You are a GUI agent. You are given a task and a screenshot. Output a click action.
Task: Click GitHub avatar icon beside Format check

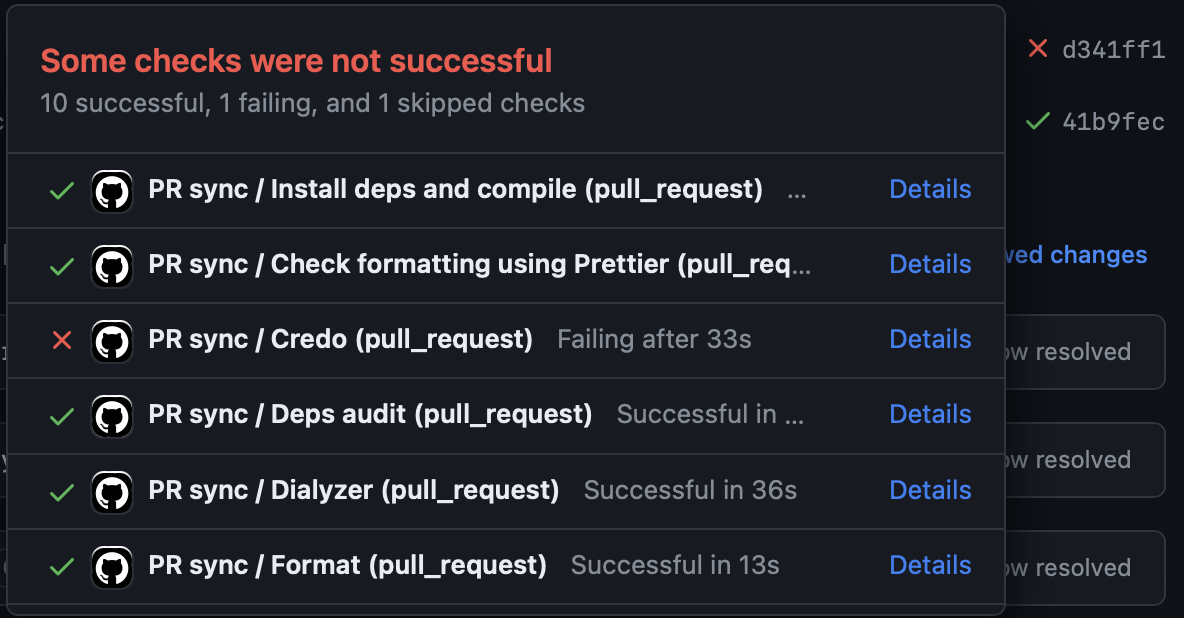click(x=112, y=566)
